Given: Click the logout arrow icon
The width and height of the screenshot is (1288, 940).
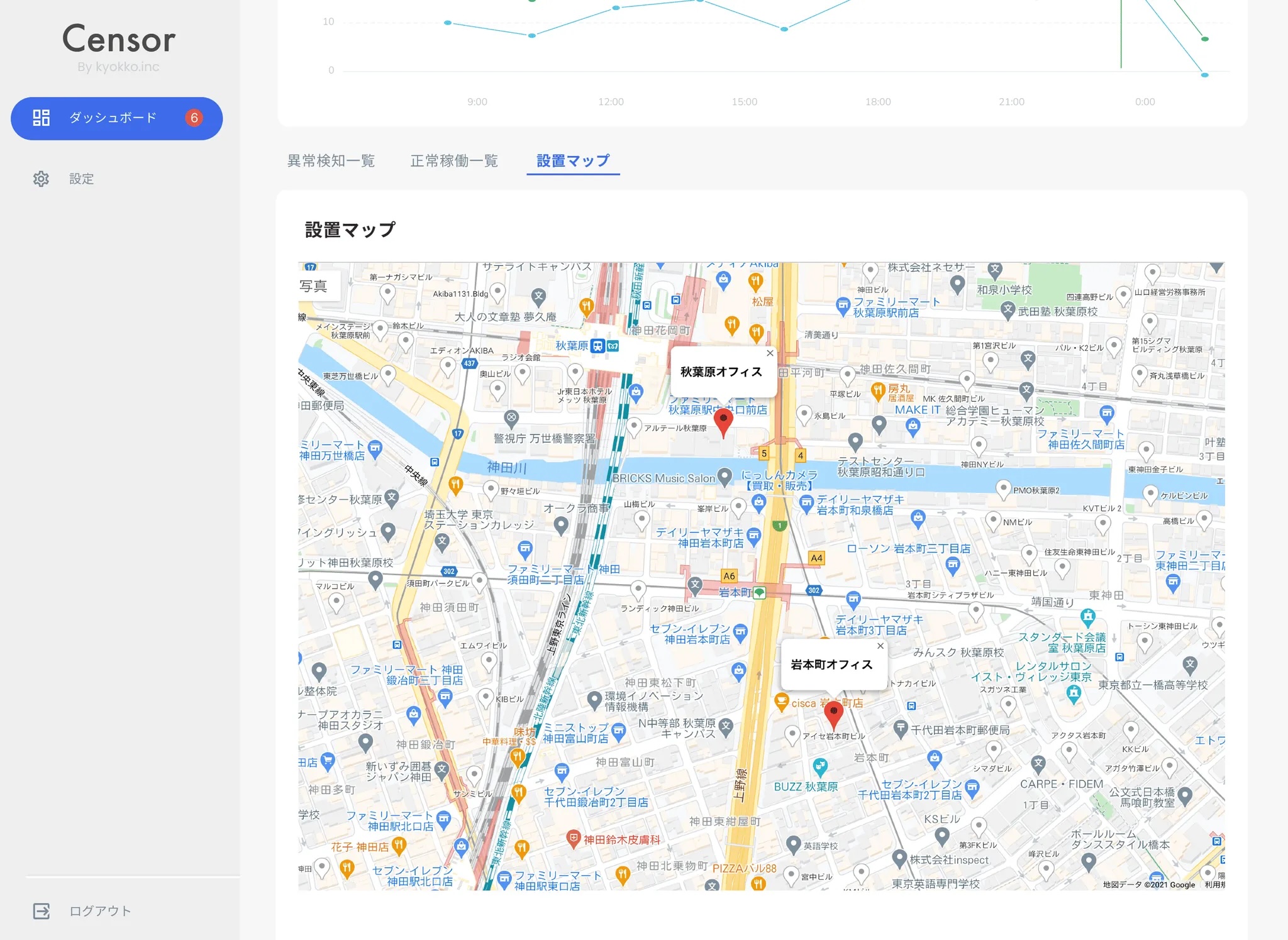Looking at the screenshot, I should coord(42,911).
